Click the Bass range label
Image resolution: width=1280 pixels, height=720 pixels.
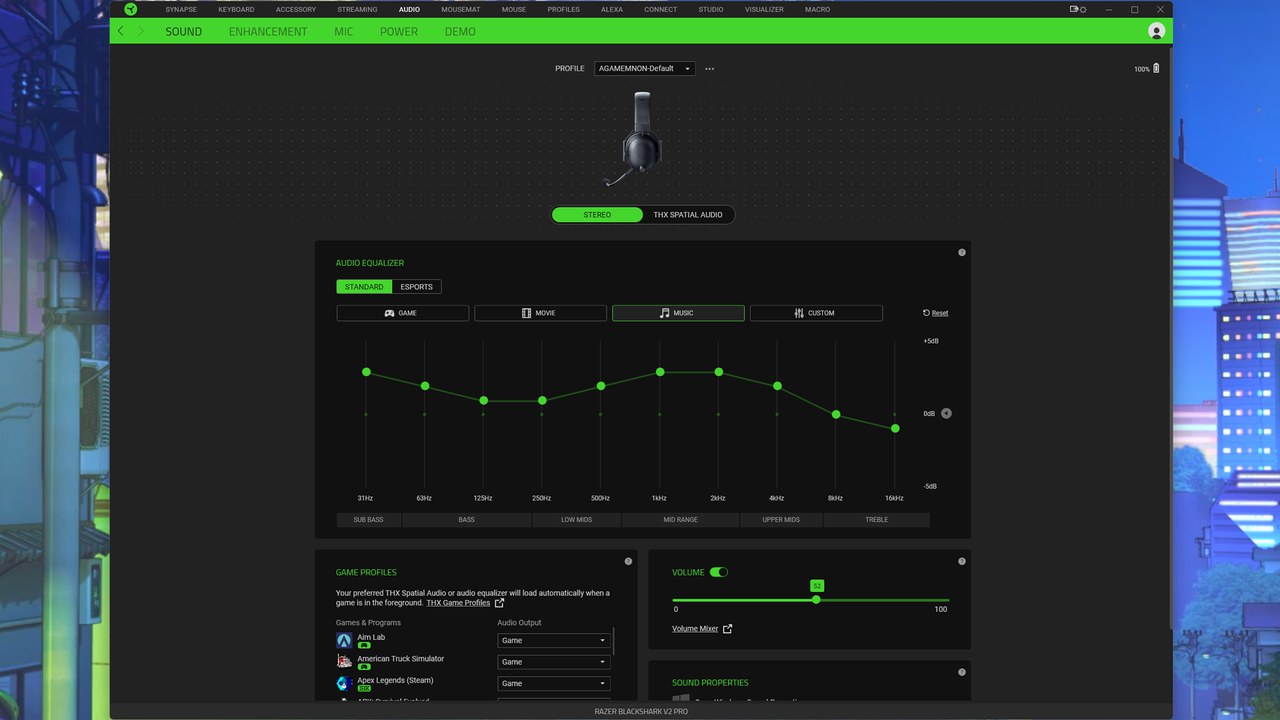tap(466, 520)
